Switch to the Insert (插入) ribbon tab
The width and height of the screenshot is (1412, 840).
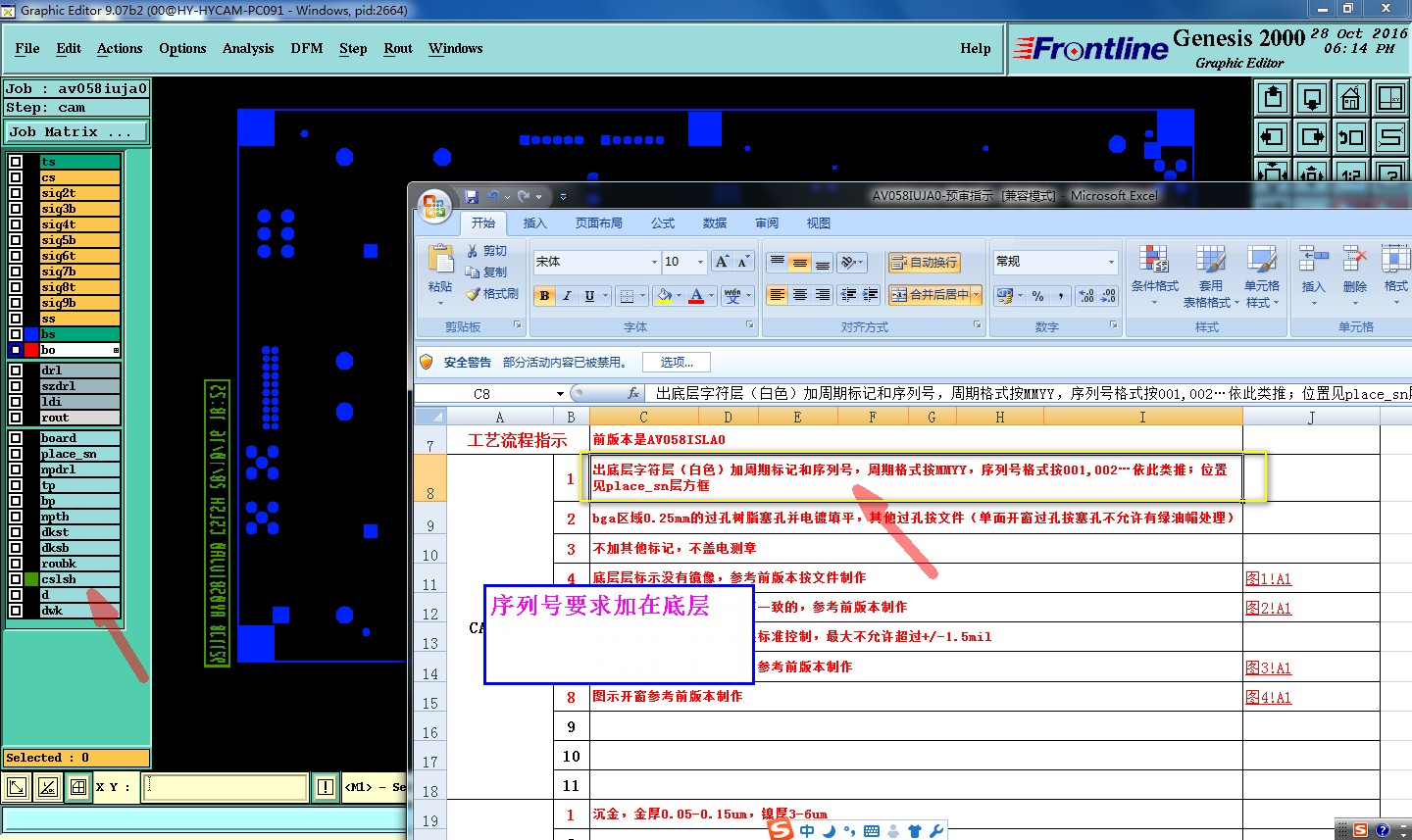click(534, 223)
